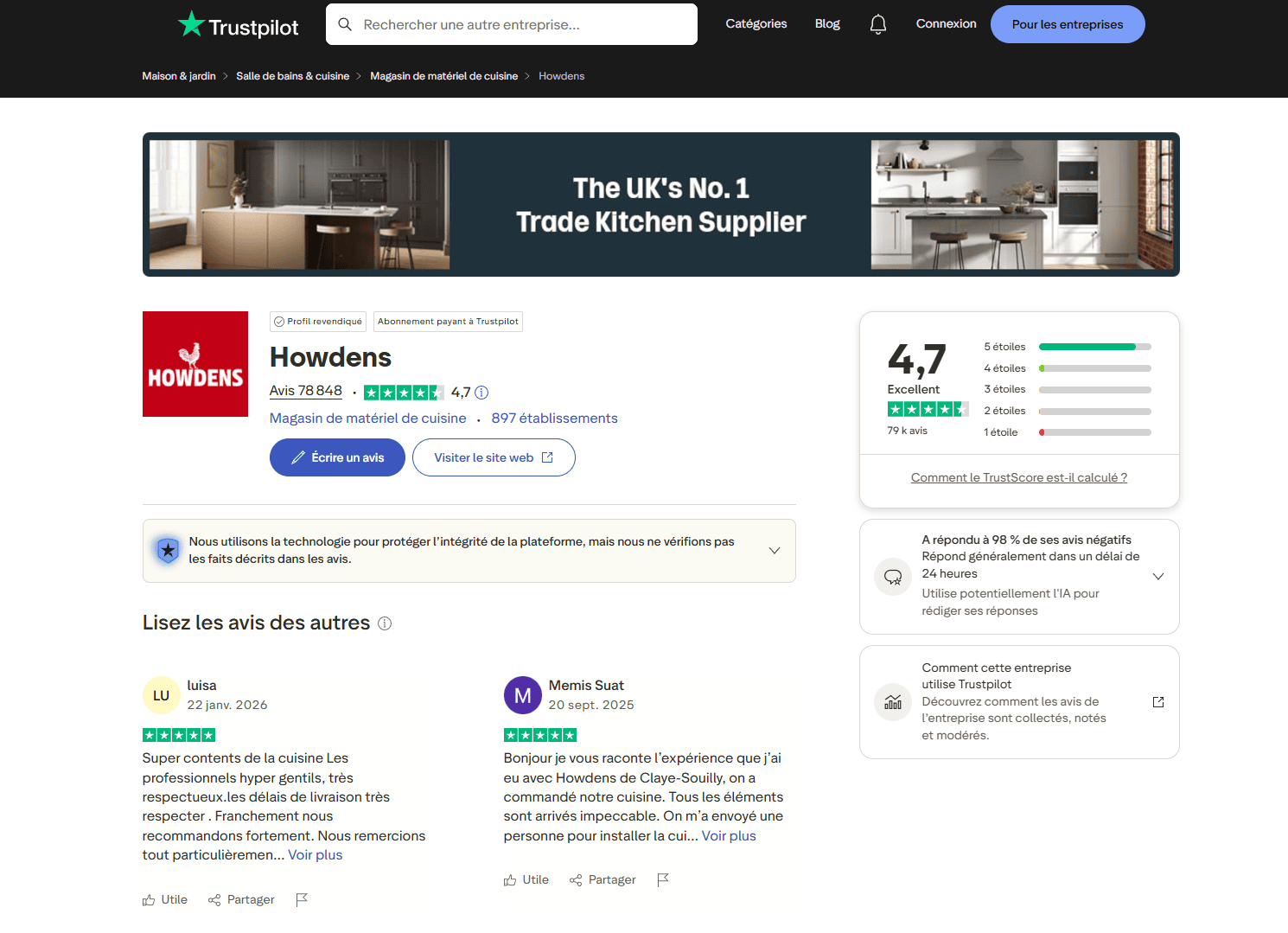Click Memis Suat reviewer name
The image size is (1288, 933).
[586, 686]
